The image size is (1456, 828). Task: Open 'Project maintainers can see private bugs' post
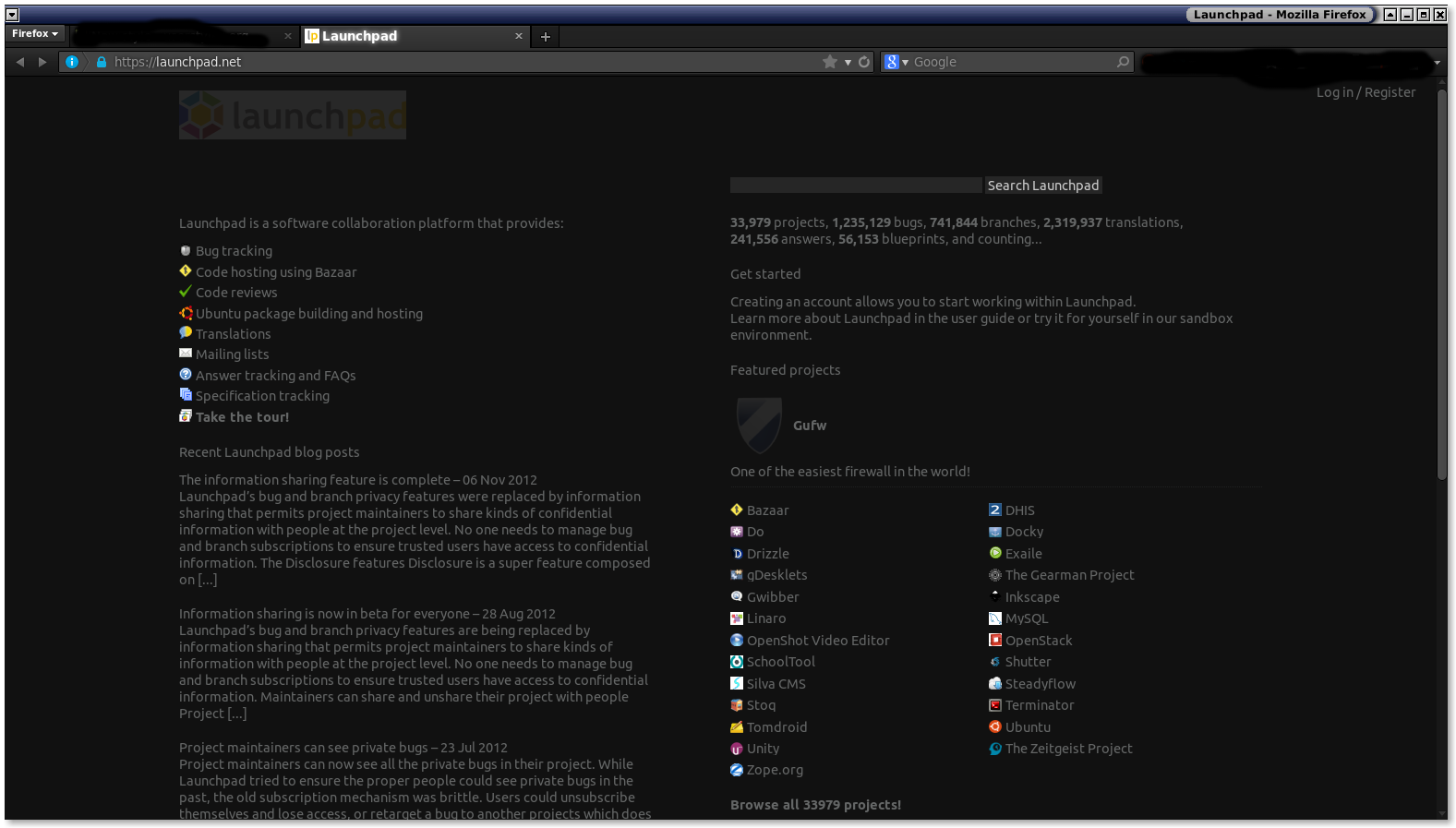pos(343,748)
